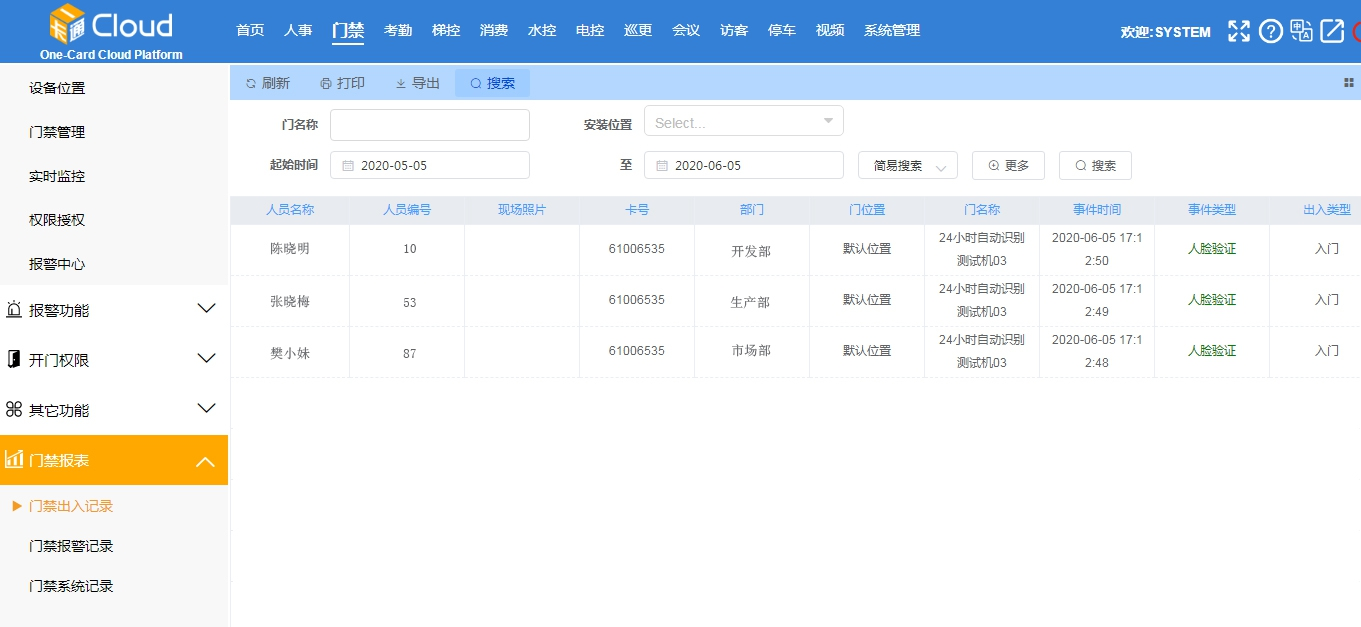Open 设备位置 in the sidebar
Screen dimensions: 1361x627
pyautogui.click(x=57, y=88)
